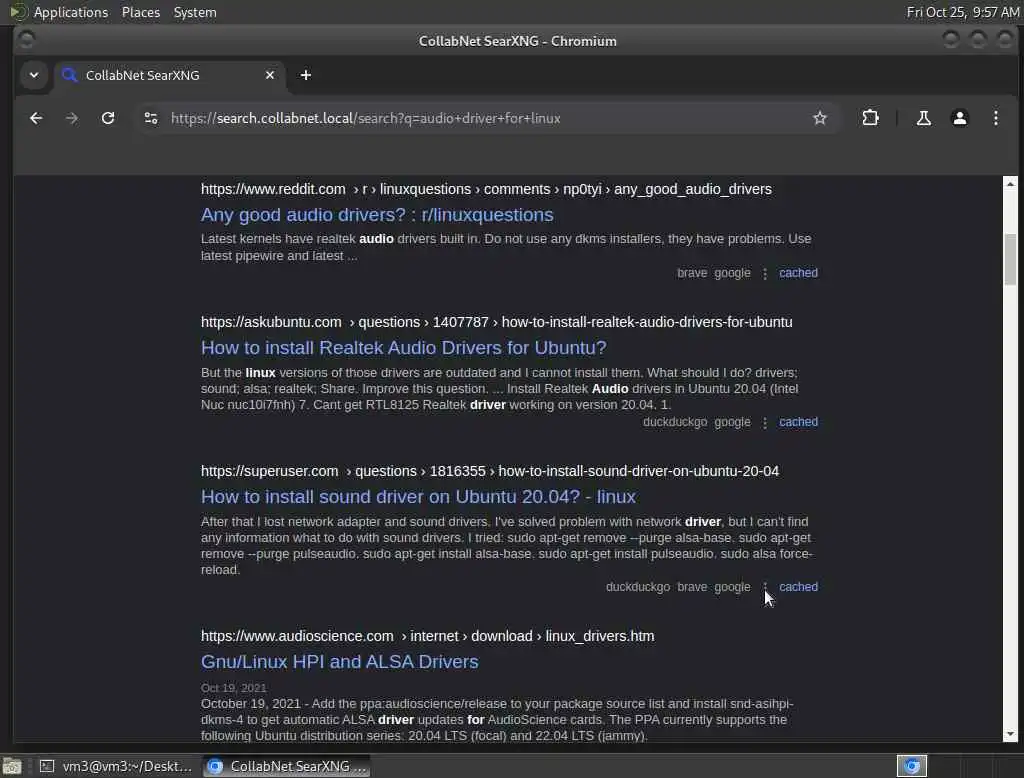Open Chromium three-dot menu
This screenshot has height=778, width=1024.
coord(995,118)
